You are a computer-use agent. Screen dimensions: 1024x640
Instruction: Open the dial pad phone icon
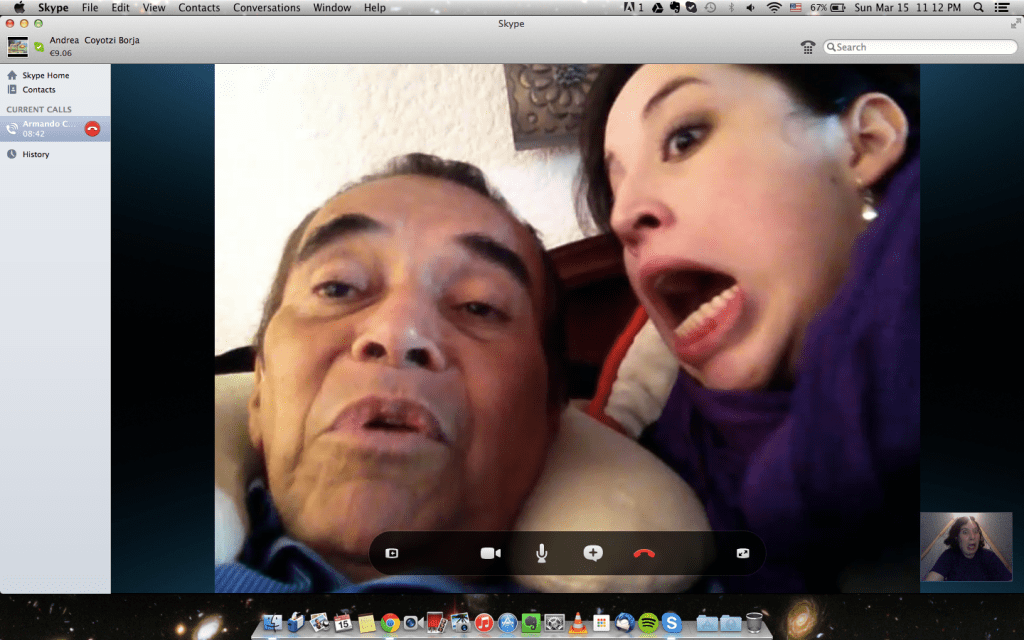[808, 47]
